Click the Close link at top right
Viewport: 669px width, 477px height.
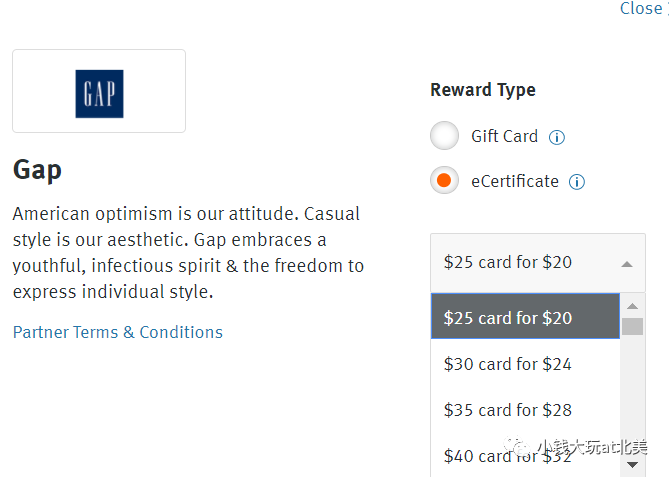point(643,9)
